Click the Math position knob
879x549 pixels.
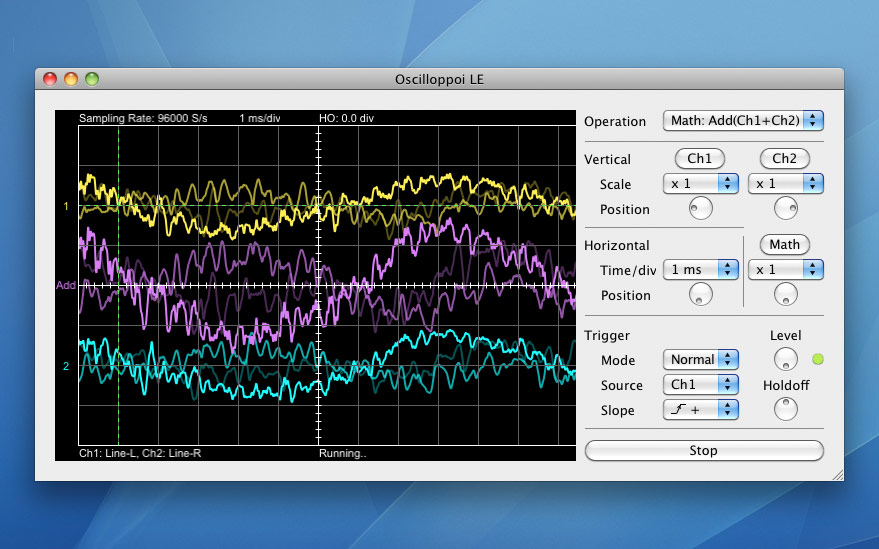[785, 294]
